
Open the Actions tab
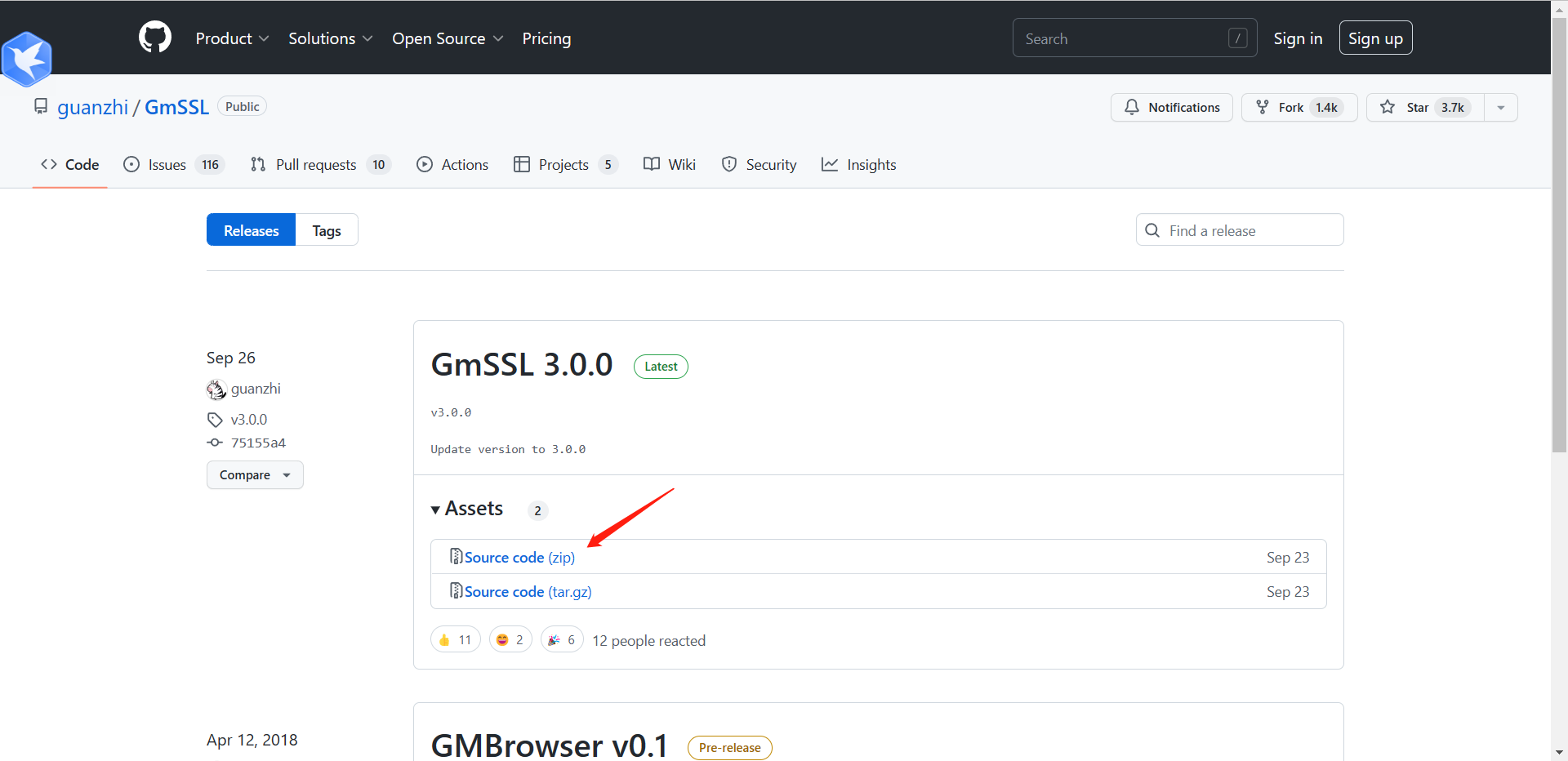[x=452, y=164]
